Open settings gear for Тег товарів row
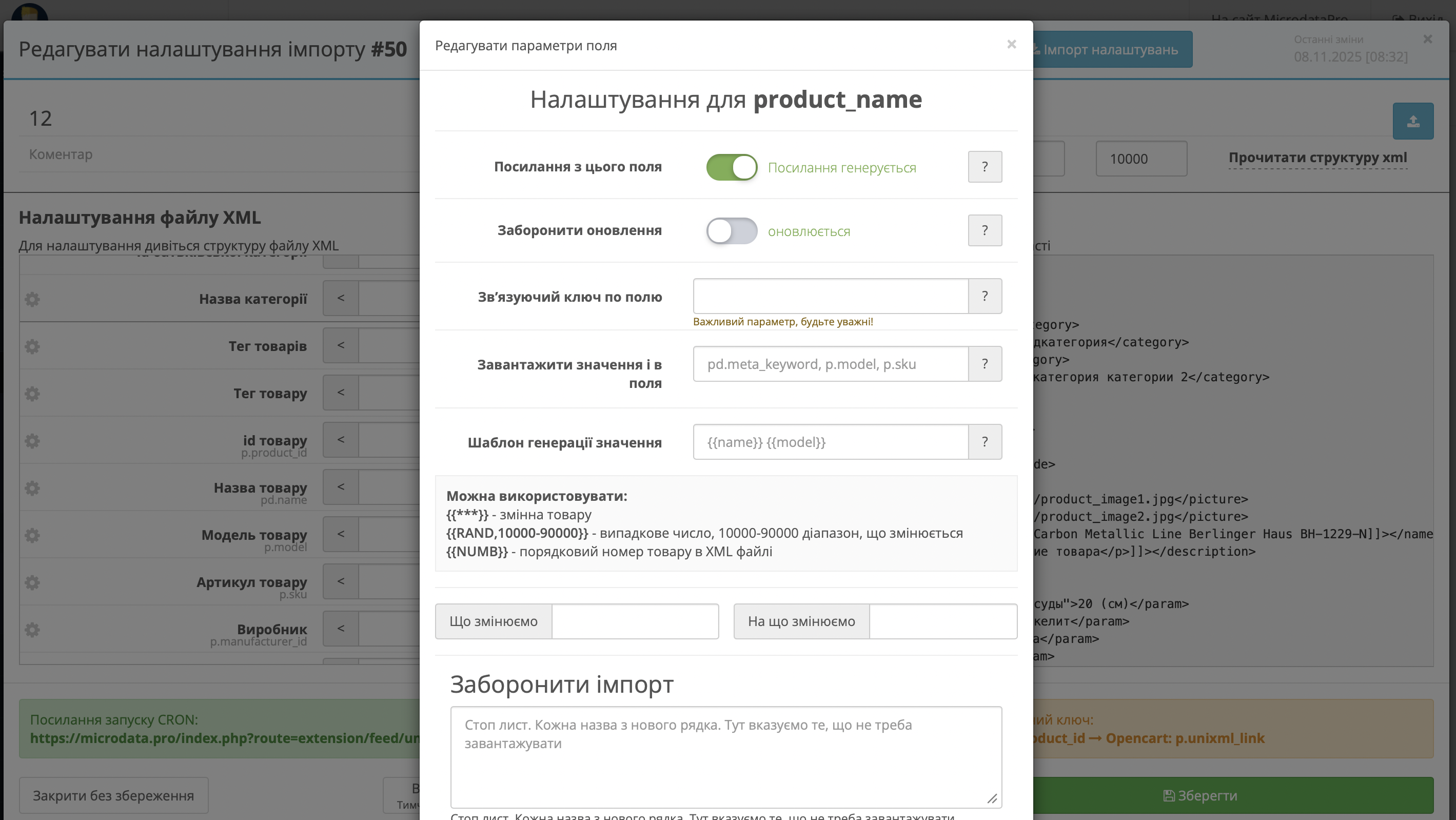Screen dimensions: 1456x820 click(x=32, y=346)
